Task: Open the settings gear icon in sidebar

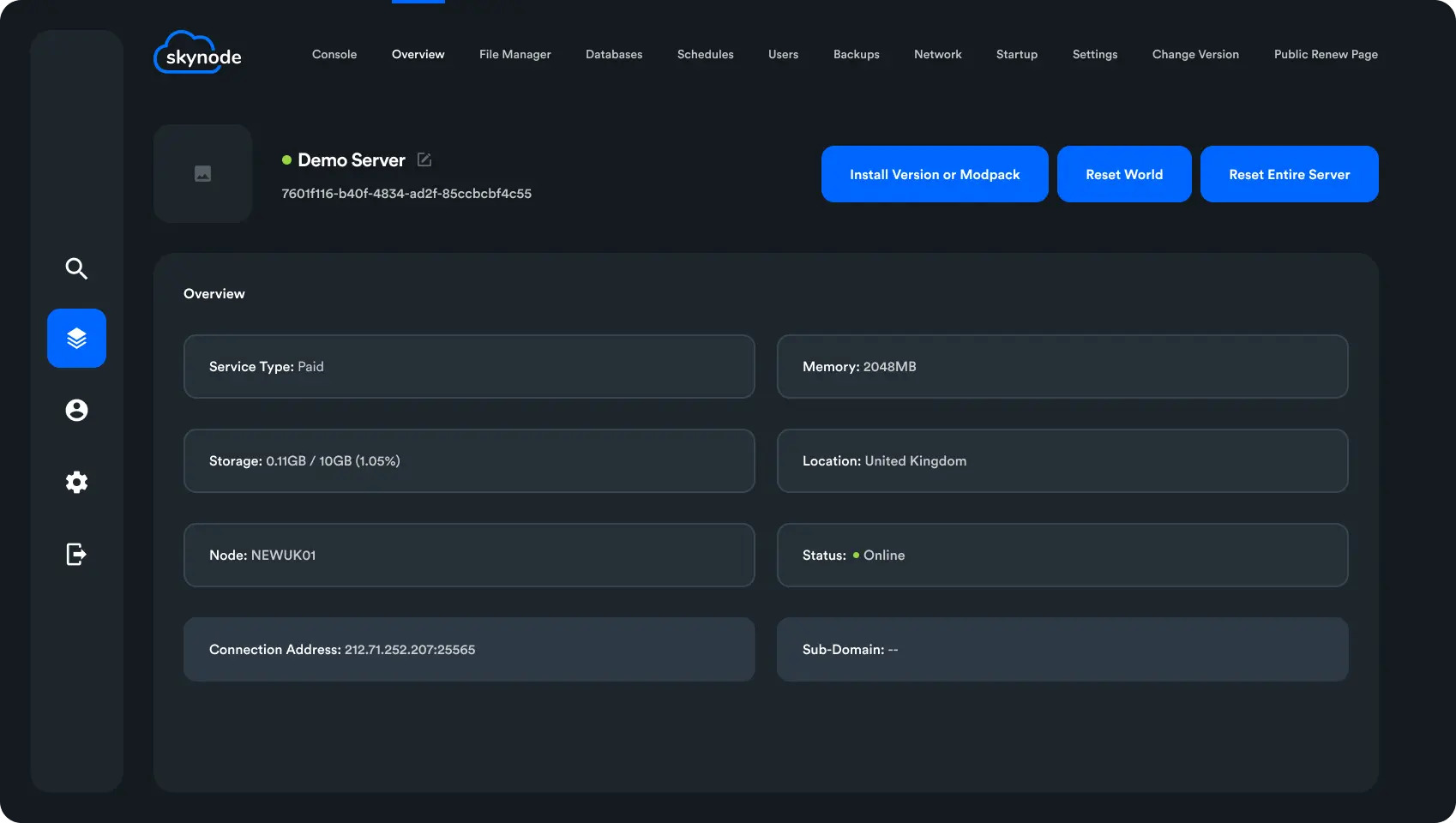Action: coord(76,482)
